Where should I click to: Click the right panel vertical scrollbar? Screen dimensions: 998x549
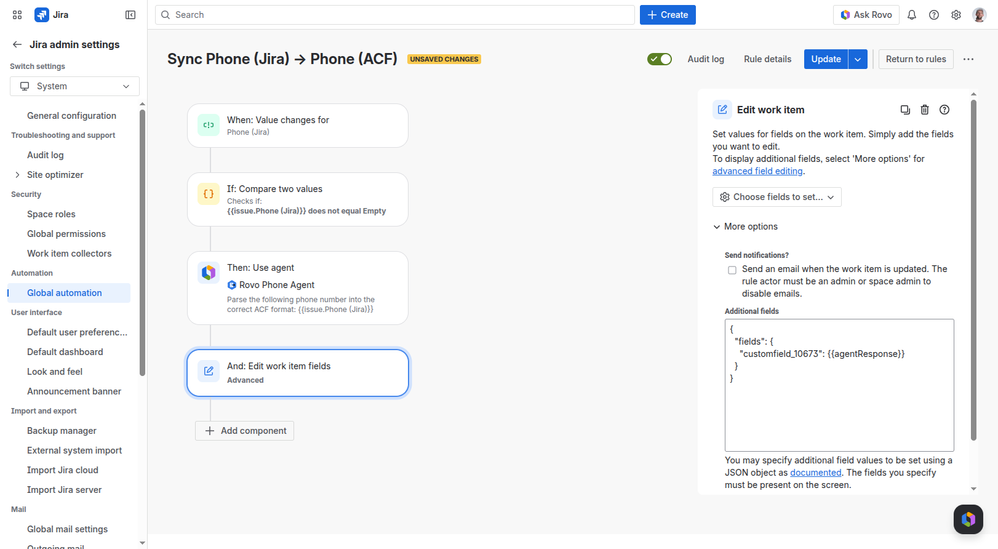973,270
